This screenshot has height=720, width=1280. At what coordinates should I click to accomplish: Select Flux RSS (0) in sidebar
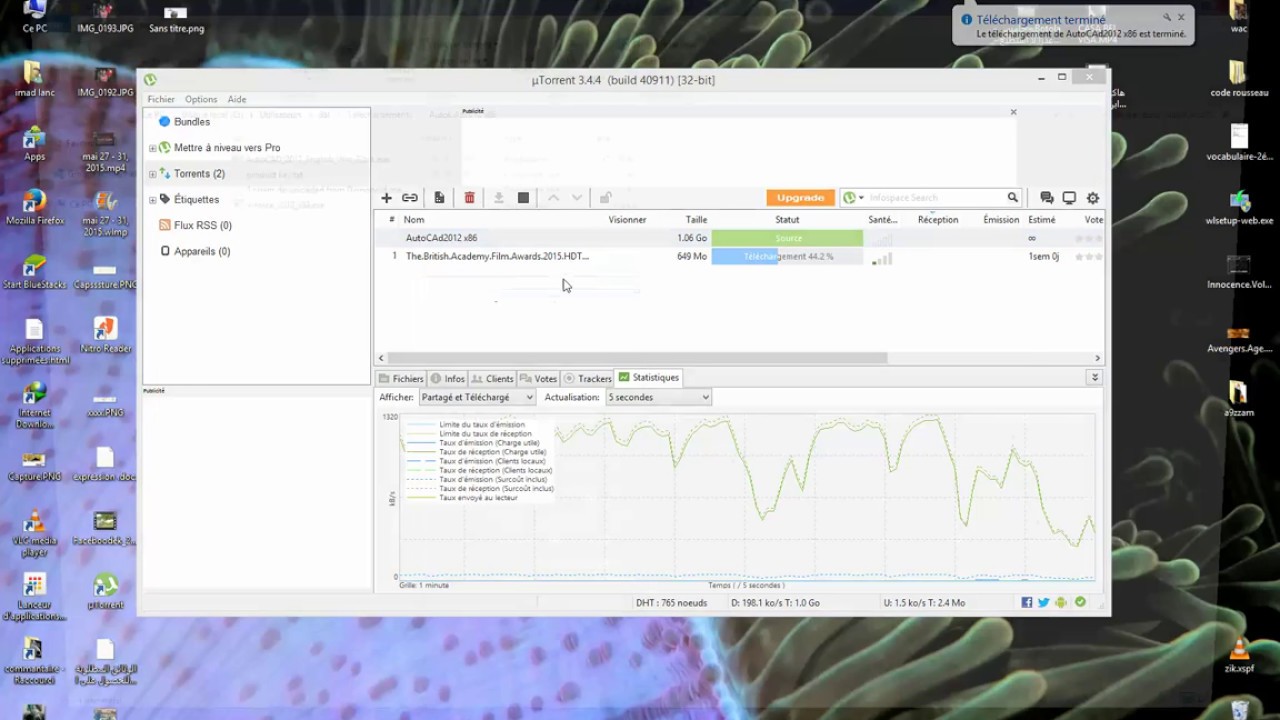click(x=202, y=225)
